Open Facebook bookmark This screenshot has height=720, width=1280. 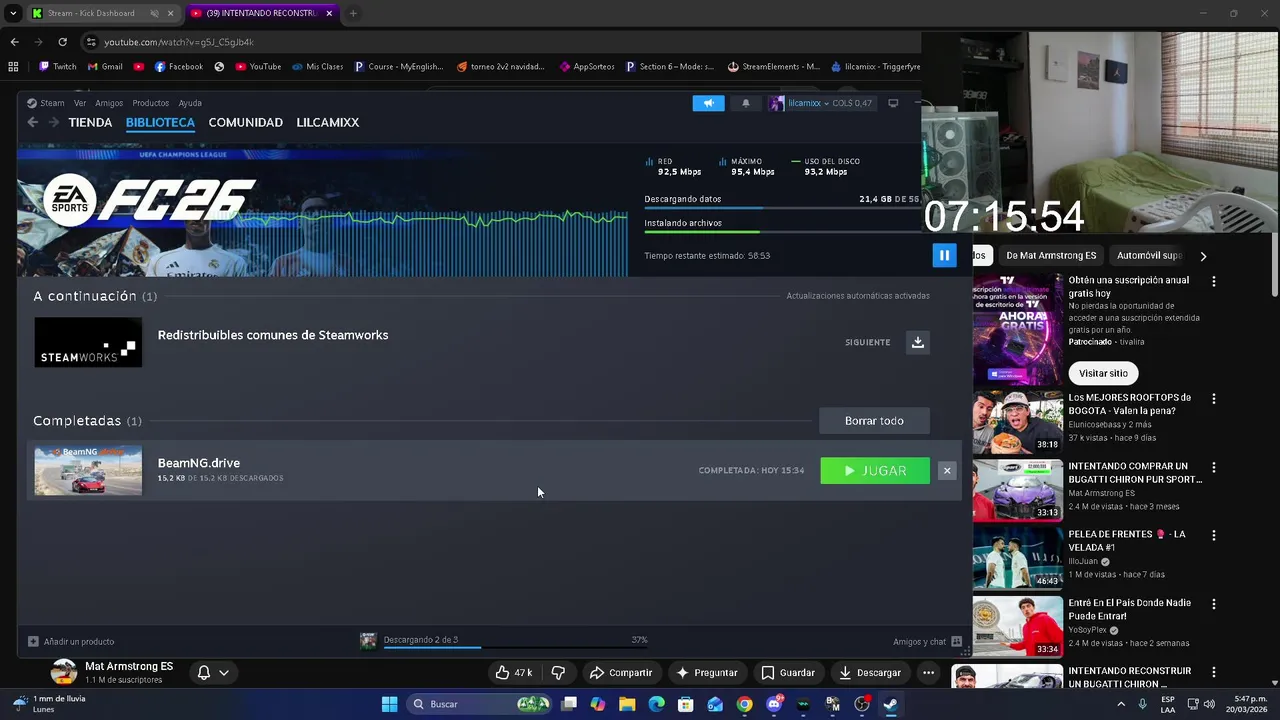coord(179,67)
